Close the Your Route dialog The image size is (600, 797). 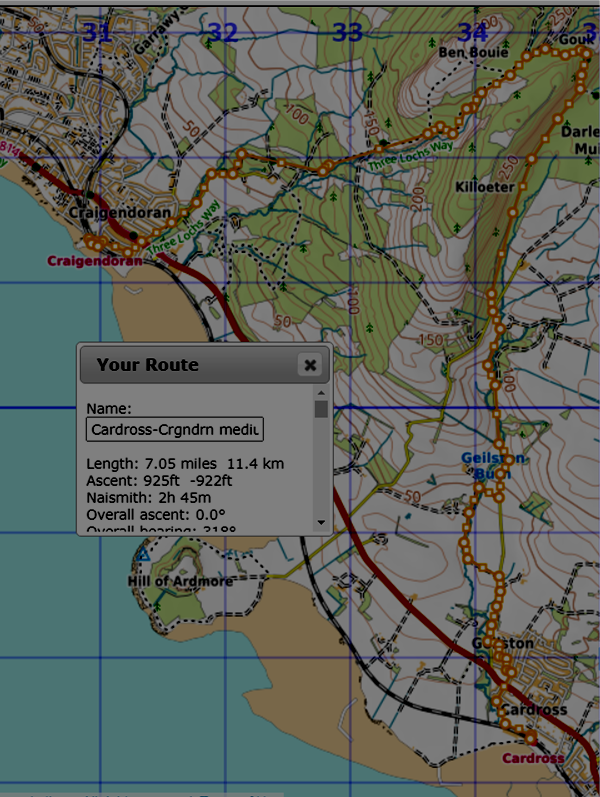tap(310, 365)
